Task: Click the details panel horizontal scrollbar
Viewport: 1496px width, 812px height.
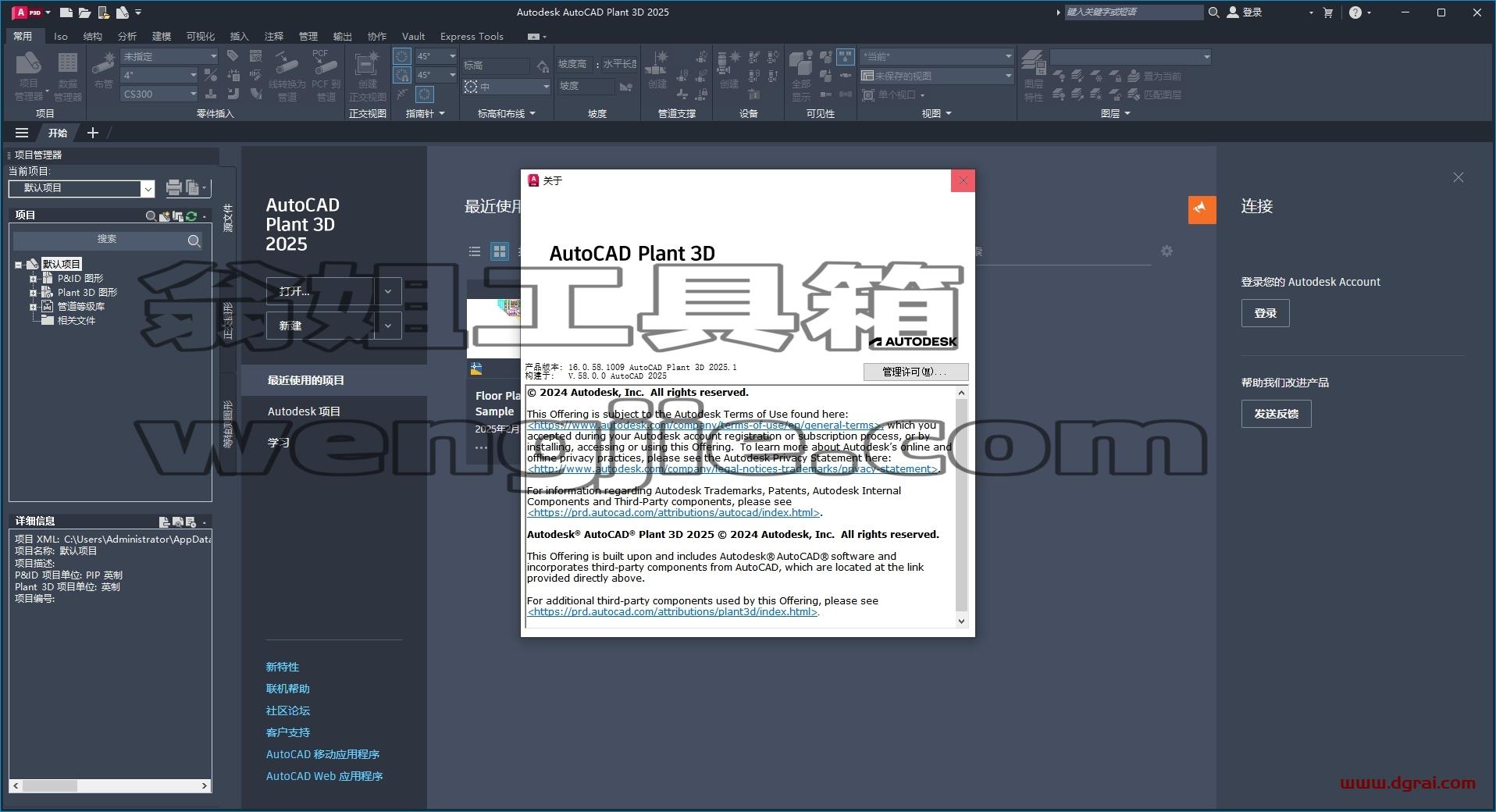Action: click(49, 786)
